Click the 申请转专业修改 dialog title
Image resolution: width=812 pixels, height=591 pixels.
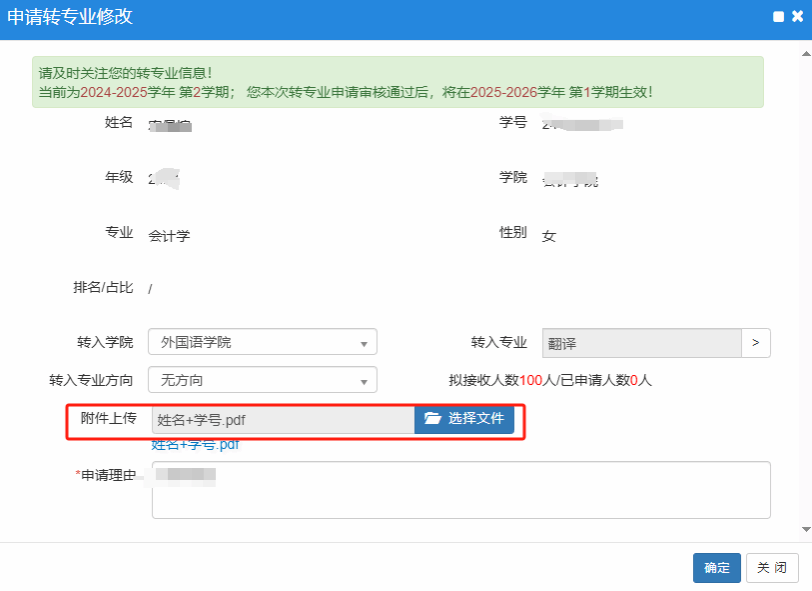70,17
